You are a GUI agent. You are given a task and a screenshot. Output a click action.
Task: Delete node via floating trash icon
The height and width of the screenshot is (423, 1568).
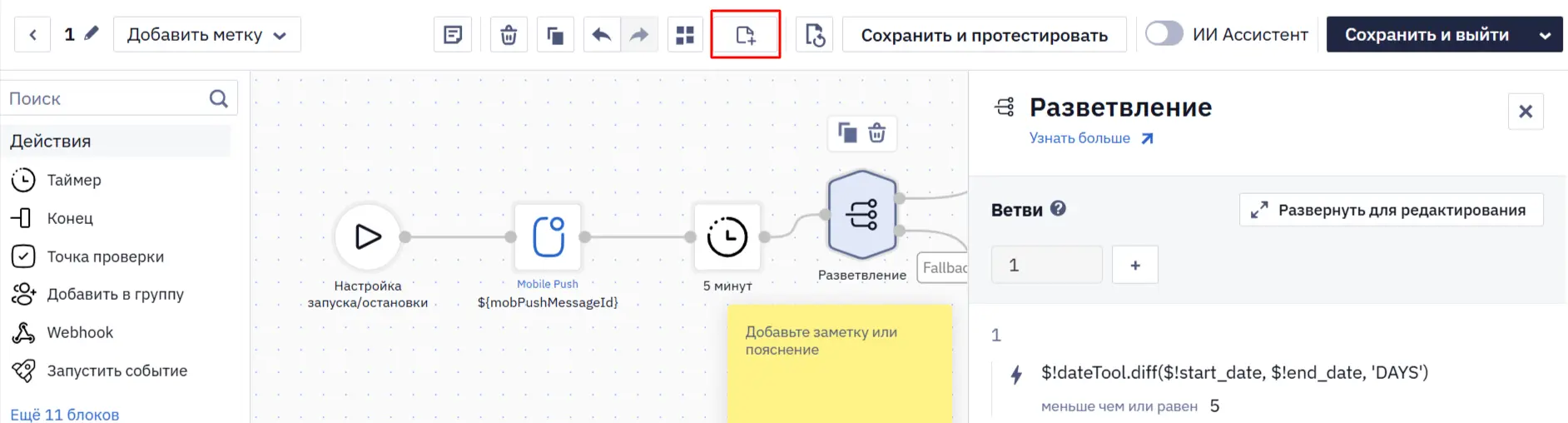[877, 132]
